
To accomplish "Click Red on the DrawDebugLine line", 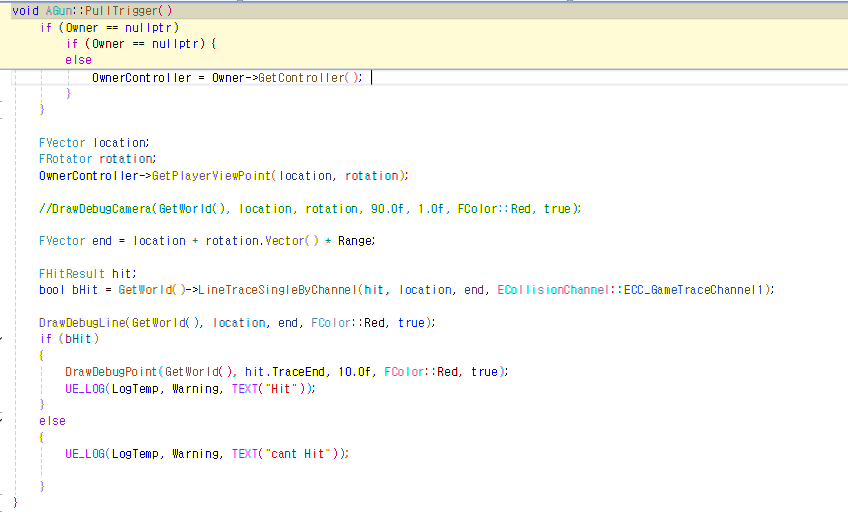I will click(x=374, y=323).
